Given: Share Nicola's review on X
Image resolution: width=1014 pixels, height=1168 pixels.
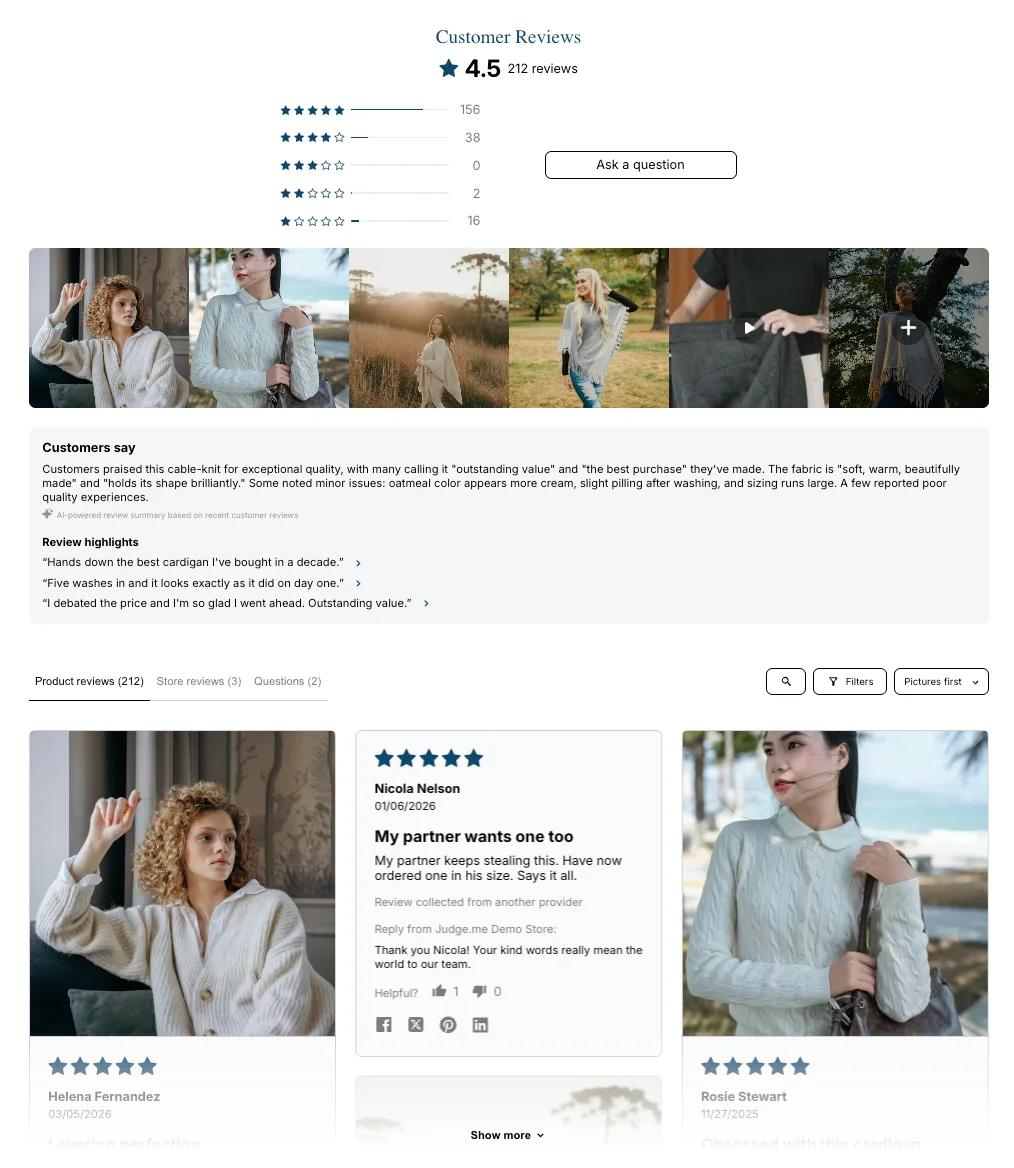Looking at the screenshot, I should pos(416,1025).
